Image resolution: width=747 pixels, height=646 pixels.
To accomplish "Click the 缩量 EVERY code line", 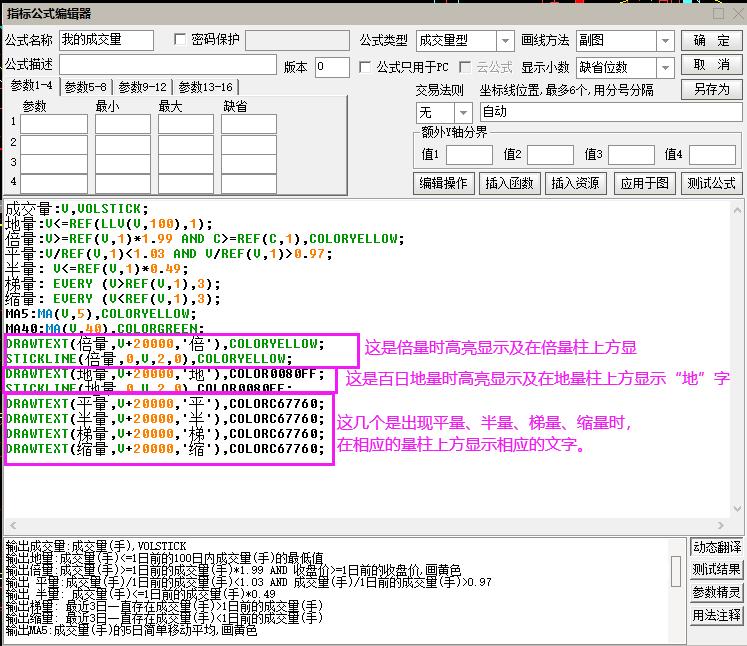I will 113,299.
